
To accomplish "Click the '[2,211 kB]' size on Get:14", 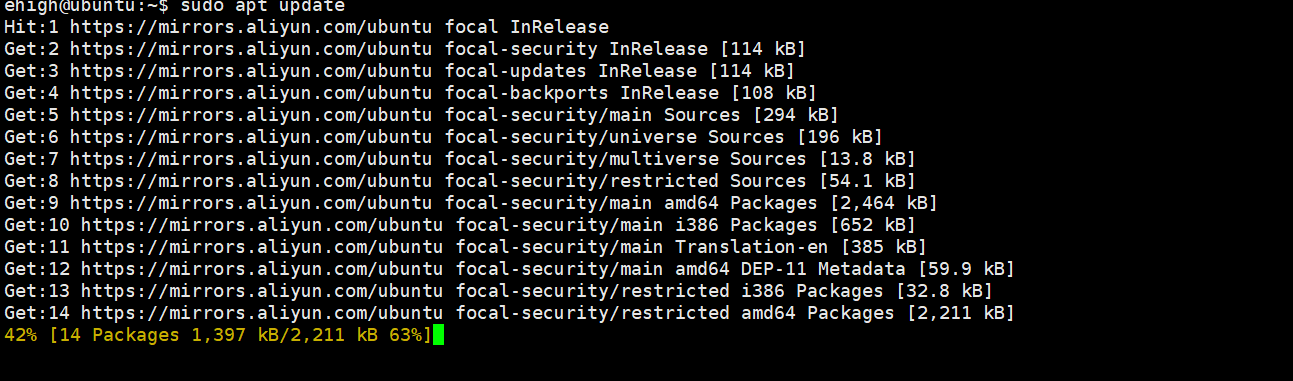I will 959,312.
